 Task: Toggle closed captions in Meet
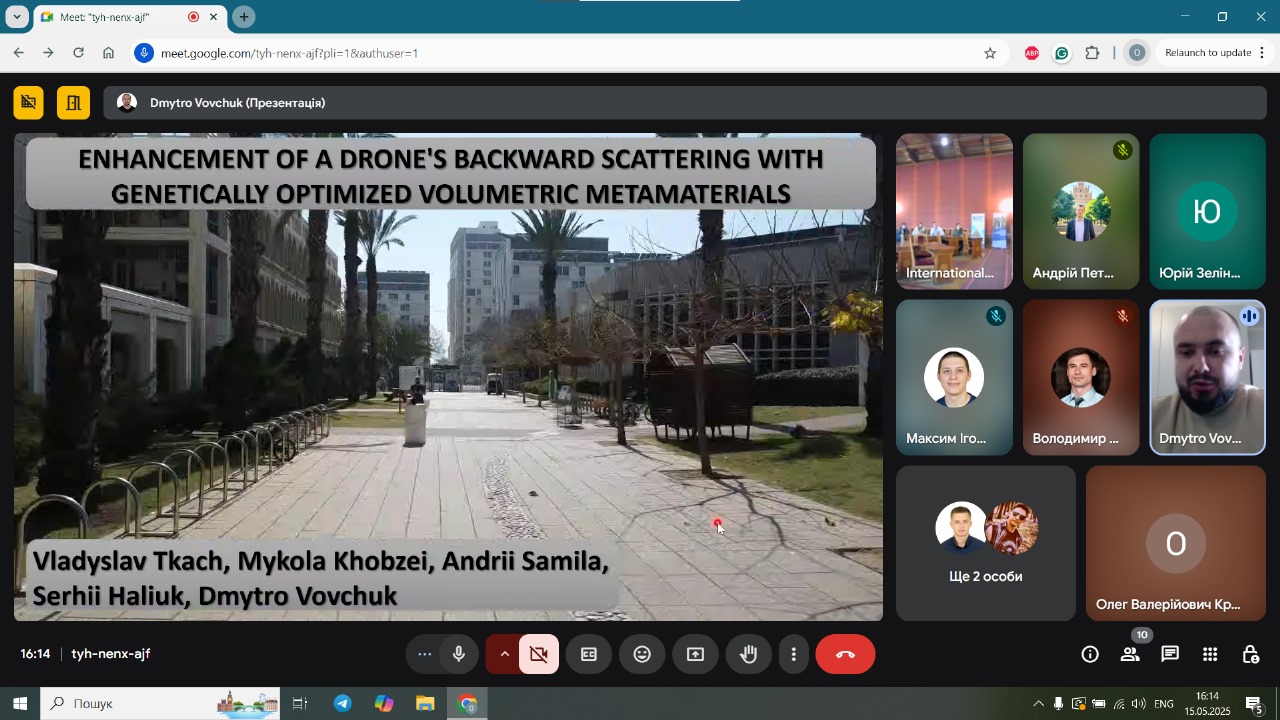click(x=589, y=654)
